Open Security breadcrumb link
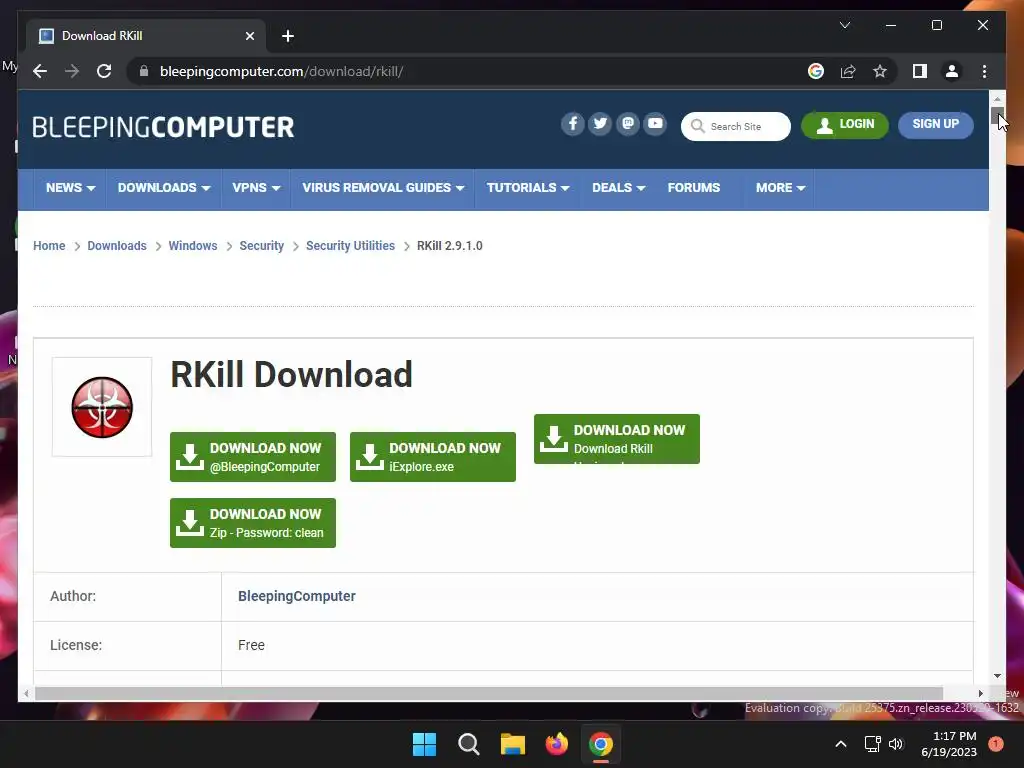The height and width of the screenshot is (768, 1024). 261,246
